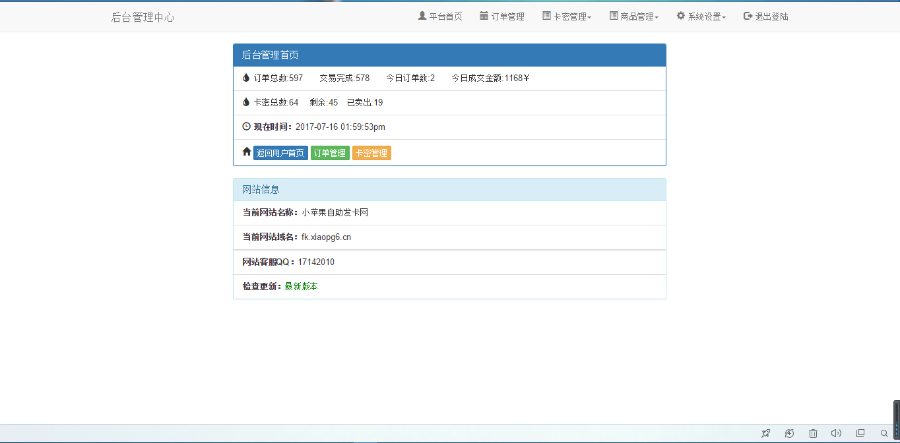Click the overlapping windows icon in status bar
900x443 pixels.
(x=860, y=433)
